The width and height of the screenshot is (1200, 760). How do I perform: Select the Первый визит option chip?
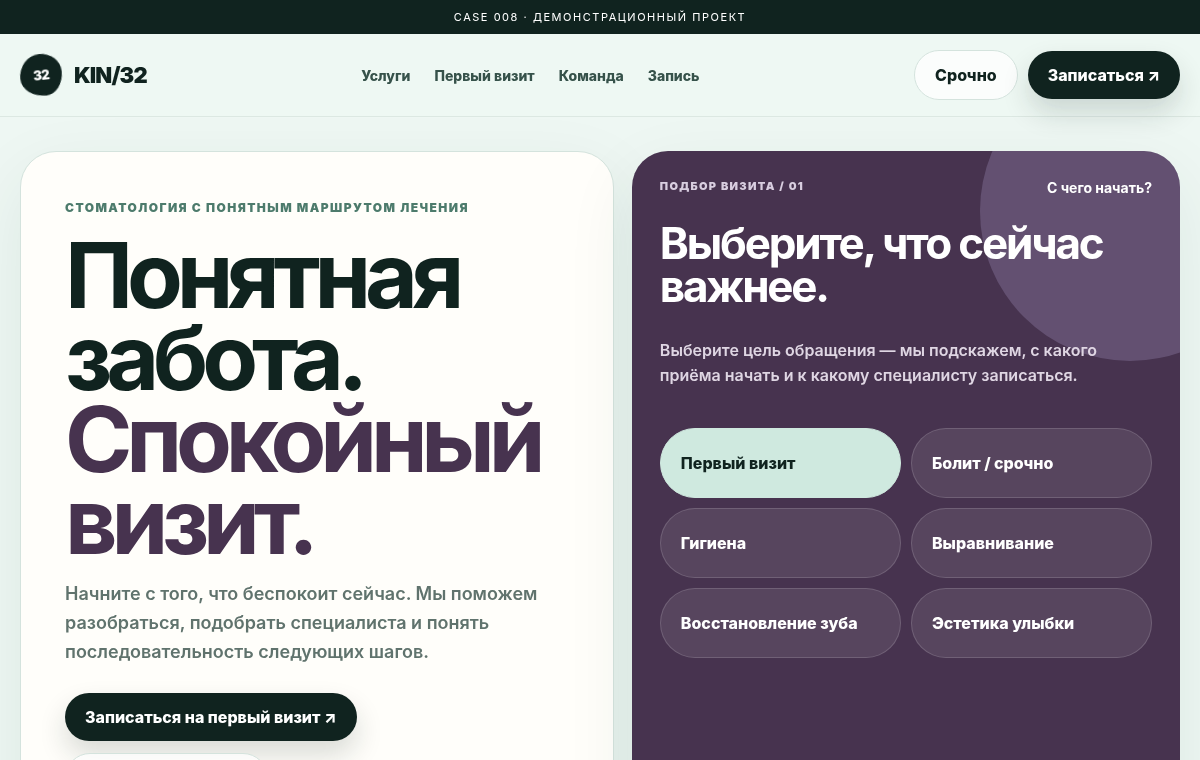(780, 463)
